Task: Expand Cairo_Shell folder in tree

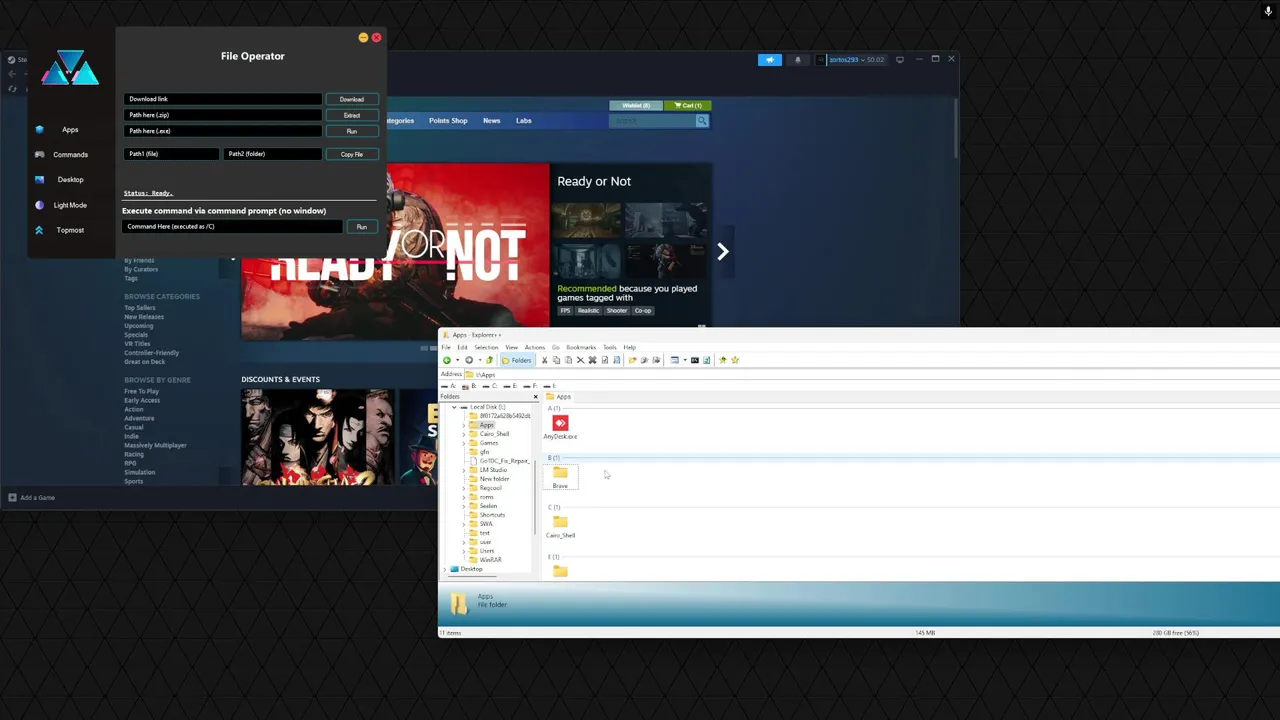Action: pyautogui.click(x=464, y=434)
